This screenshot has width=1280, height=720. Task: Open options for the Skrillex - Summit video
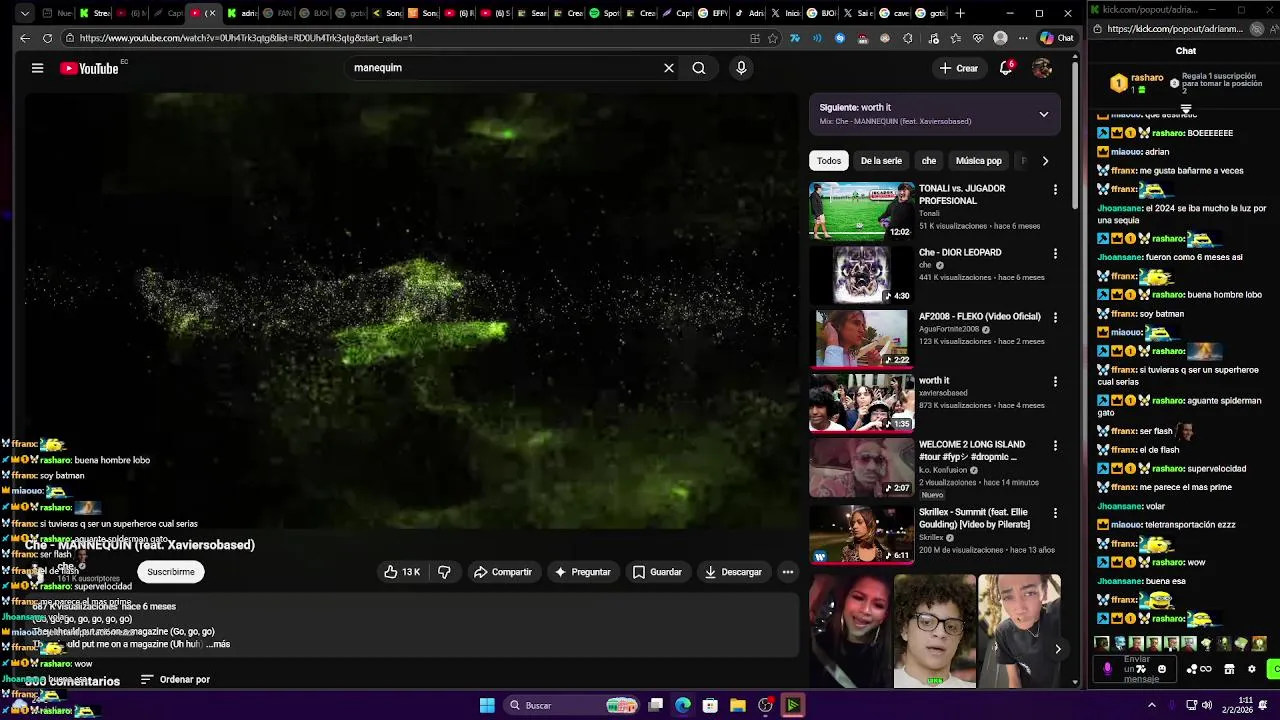[x=1055, y=514]
